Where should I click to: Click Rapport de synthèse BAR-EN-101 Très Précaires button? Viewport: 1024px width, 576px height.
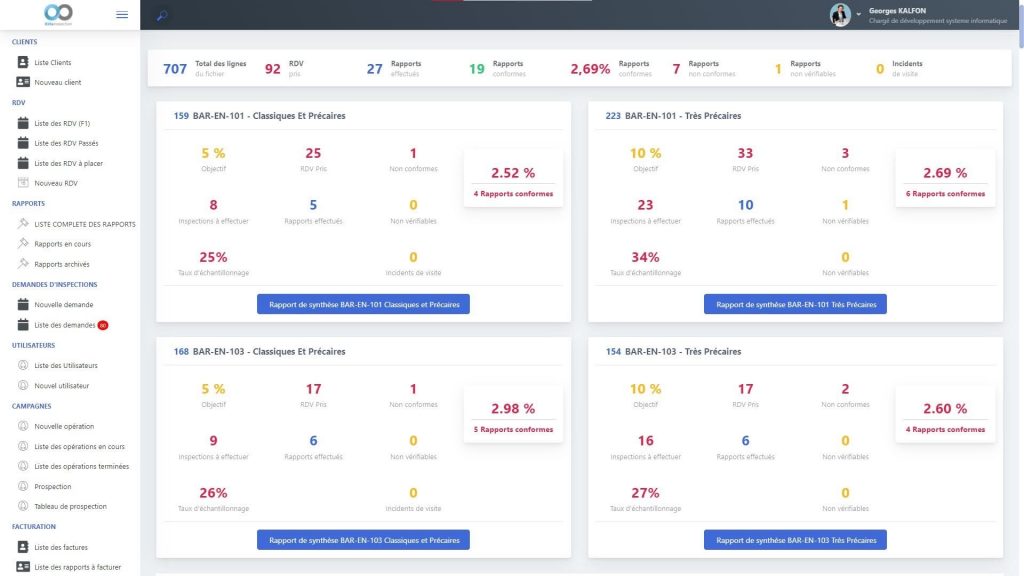pyautogui.click(x=795, y=304)
